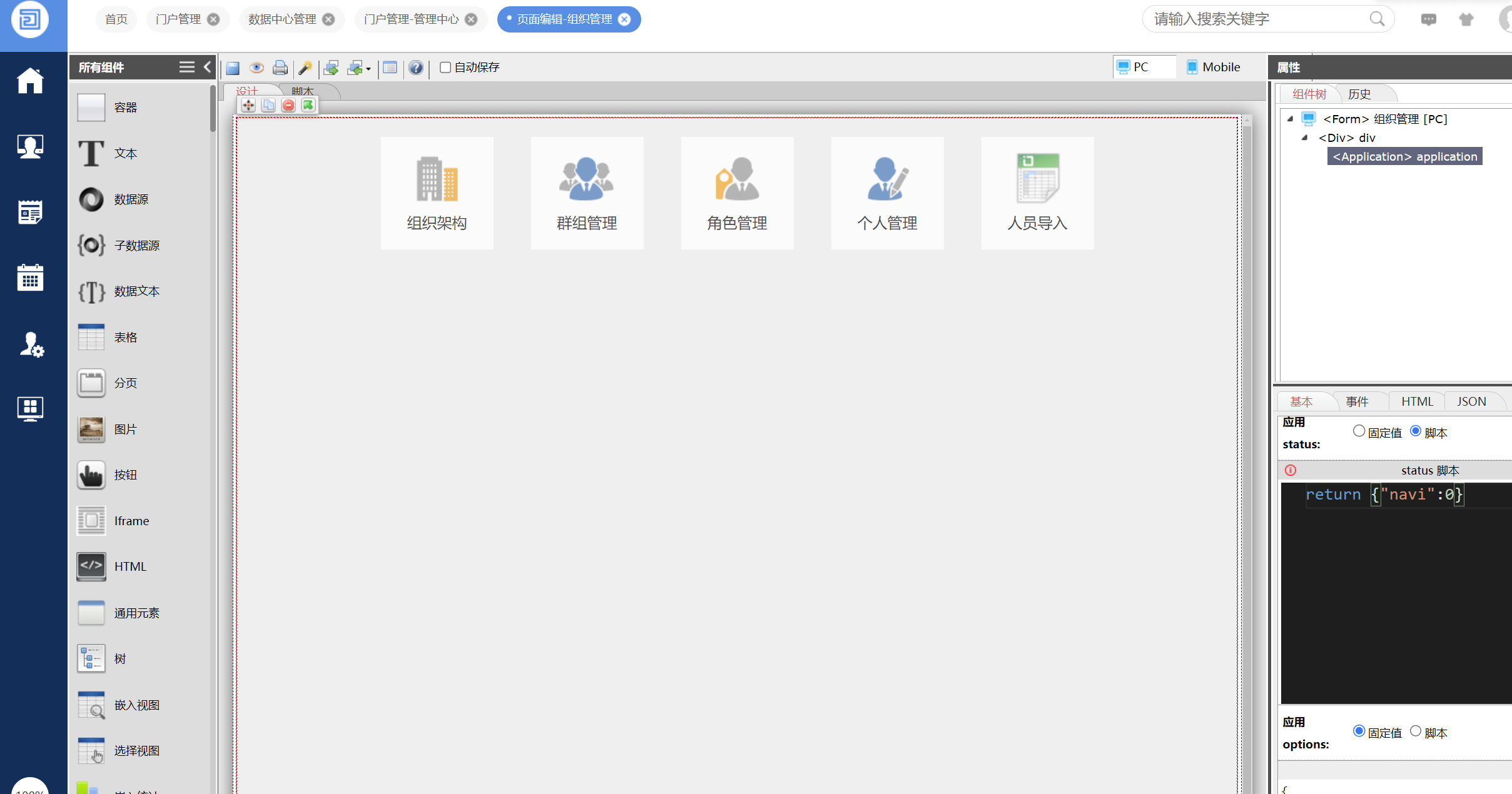The image size is (1512, 794).
Task: Click the copy component icon
Action: (268, 105)
